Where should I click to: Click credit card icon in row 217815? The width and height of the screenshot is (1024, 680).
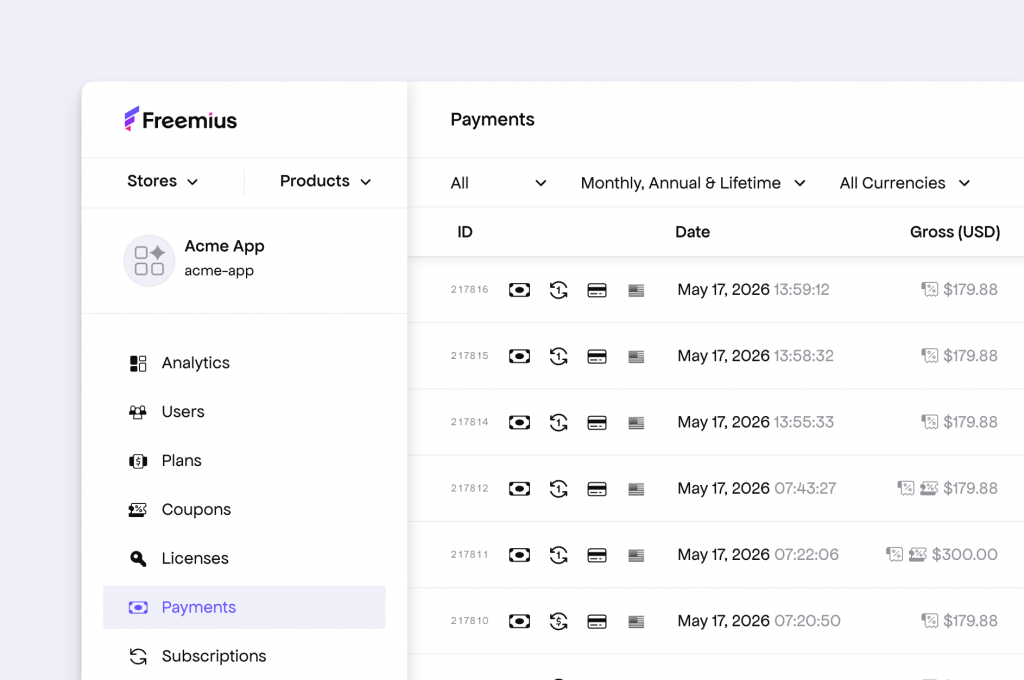597,357
